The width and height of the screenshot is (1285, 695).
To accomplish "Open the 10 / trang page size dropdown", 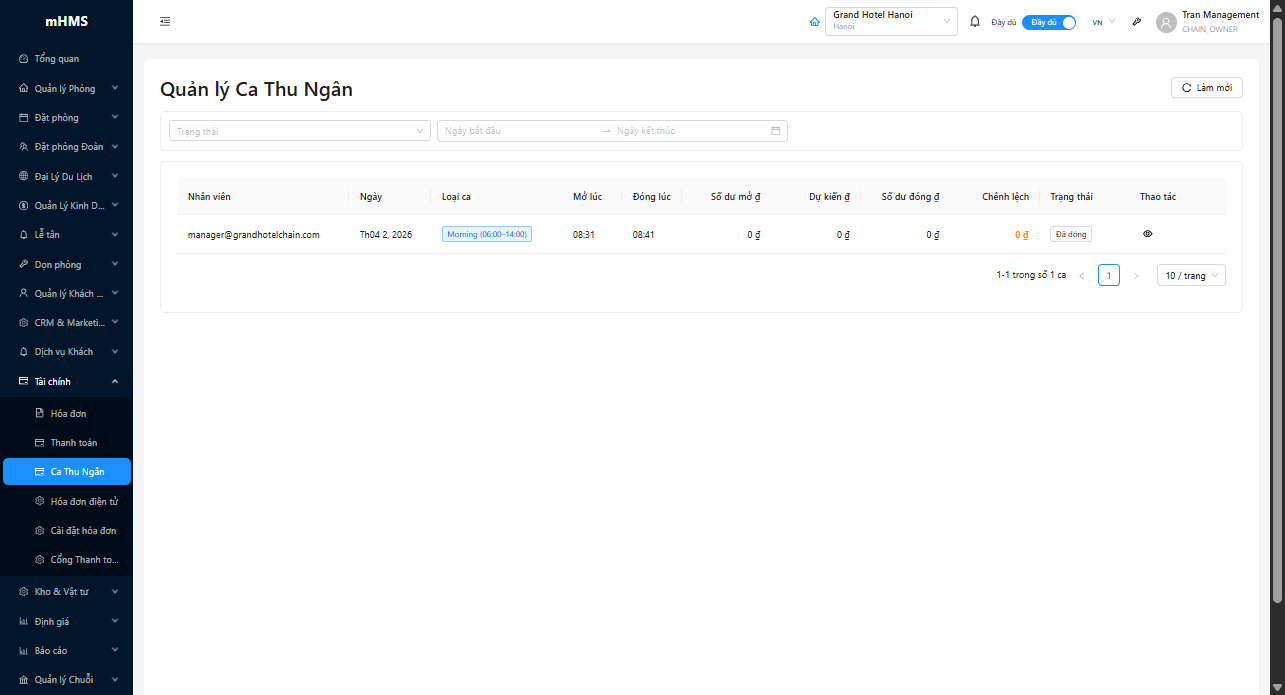I will pyautogui.click(x=1190, y=275).
